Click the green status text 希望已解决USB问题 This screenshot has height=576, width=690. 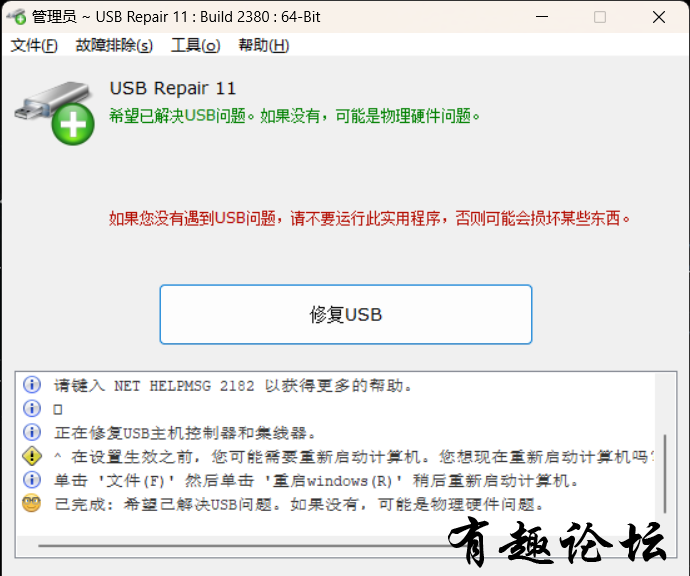click(294, 116)
